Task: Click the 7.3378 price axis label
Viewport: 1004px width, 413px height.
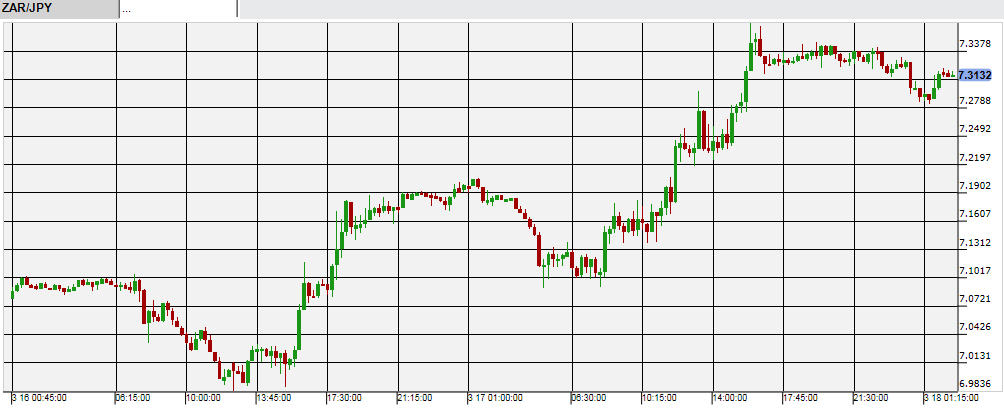Action: point(974,44)
